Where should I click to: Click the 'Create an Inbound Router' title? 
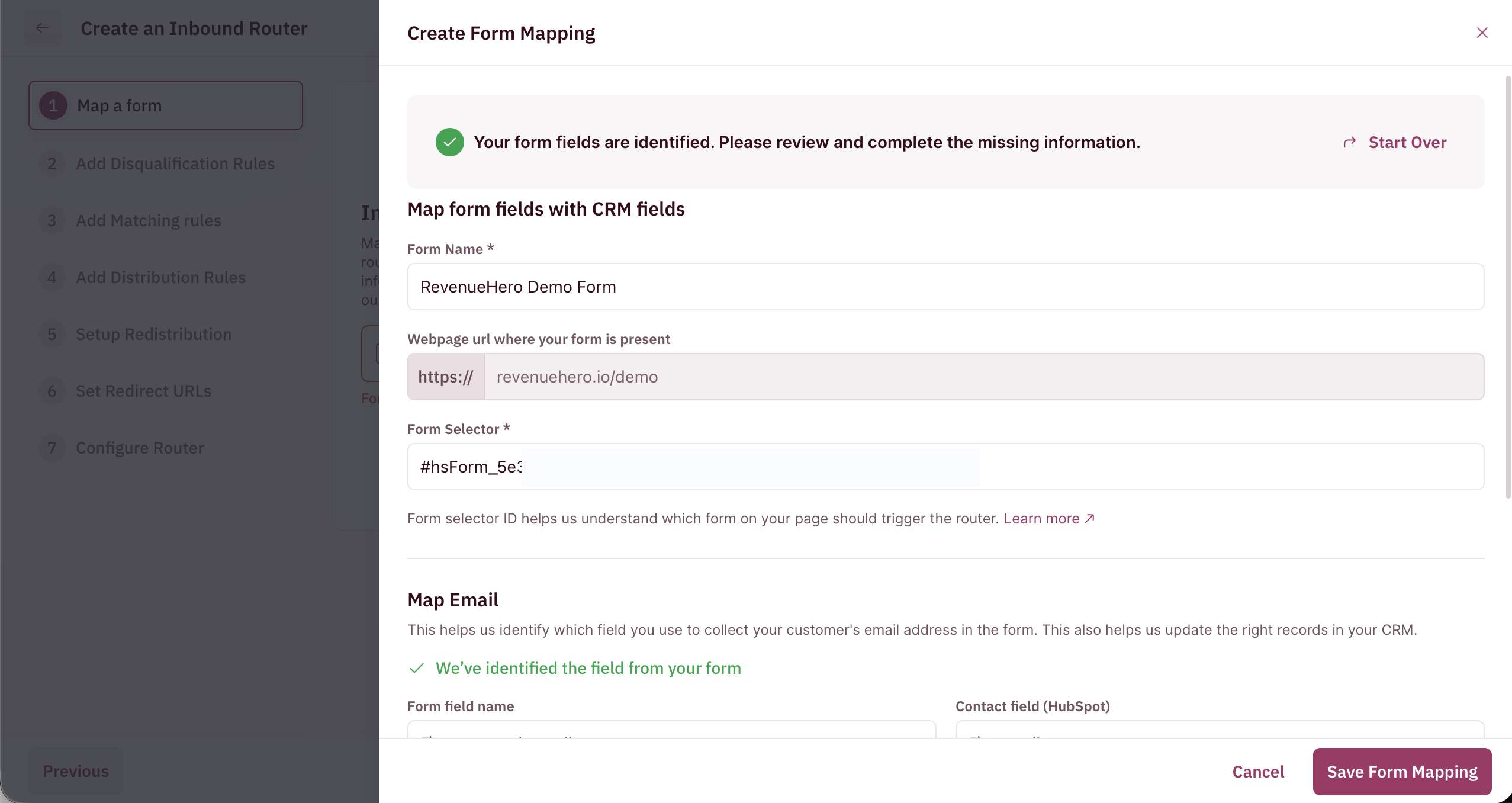[194, 28]
